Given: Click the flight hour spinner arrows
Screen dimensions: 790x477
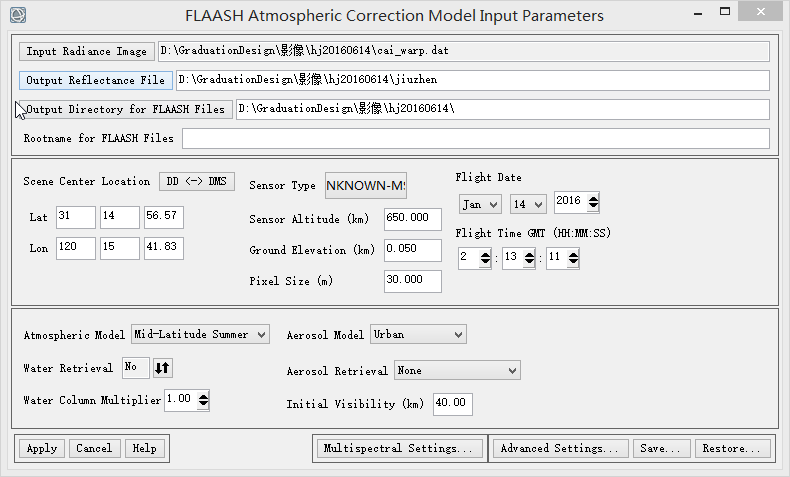Looking at the screenshot, I should [x=486, y=258].
